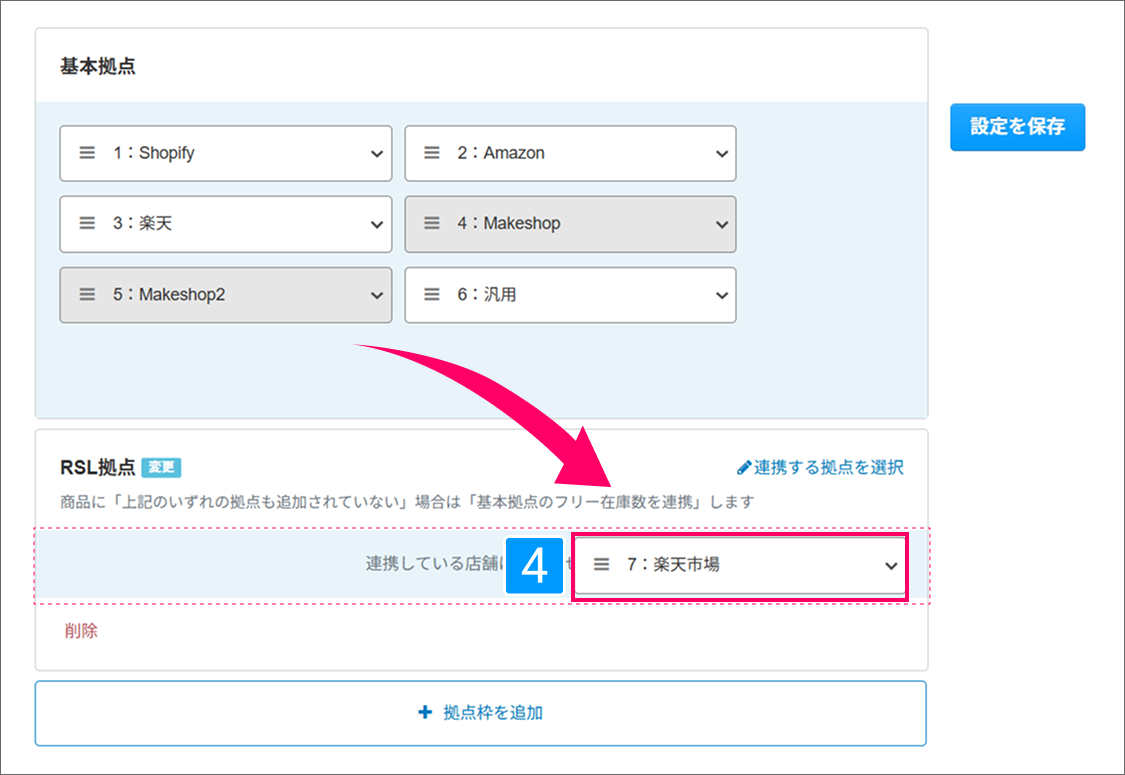The image size is (1125, 775).
Task: Click the drag handle beside 2：Amazon
Action: (432, 153)
